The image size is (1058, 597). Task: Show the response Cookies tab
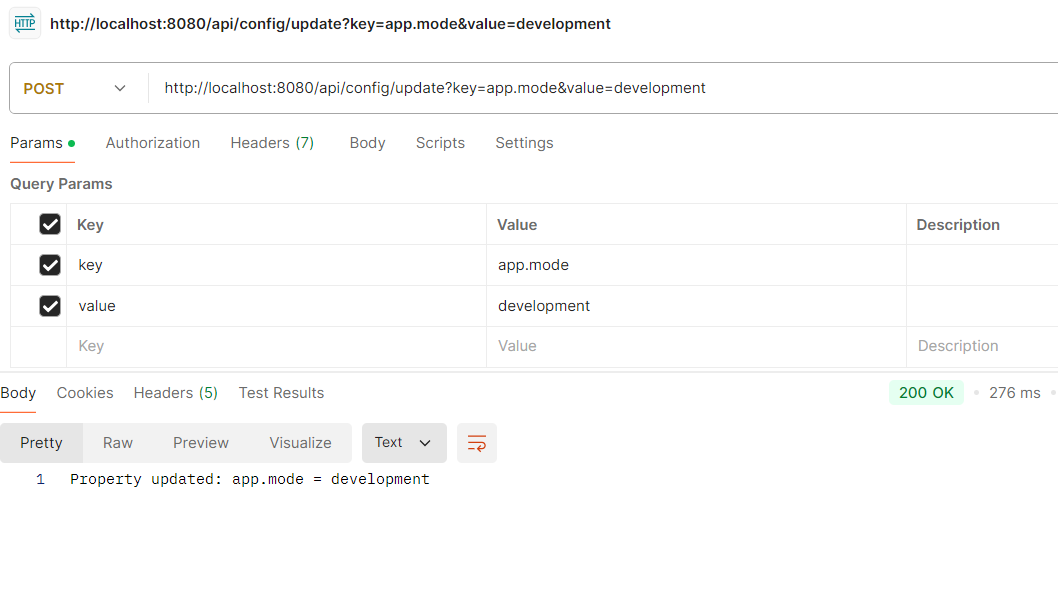coord(85,393)
